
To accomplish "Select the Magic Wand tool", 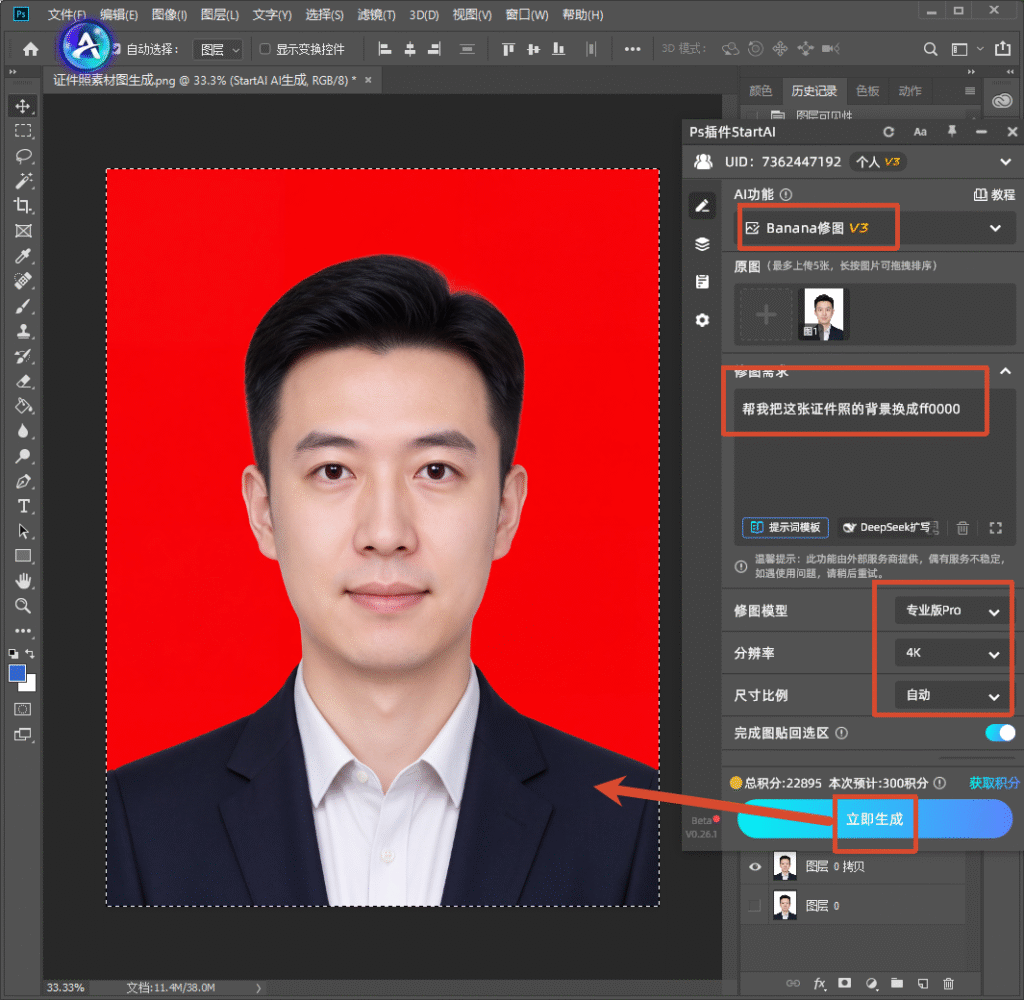I will click(23, 181).
